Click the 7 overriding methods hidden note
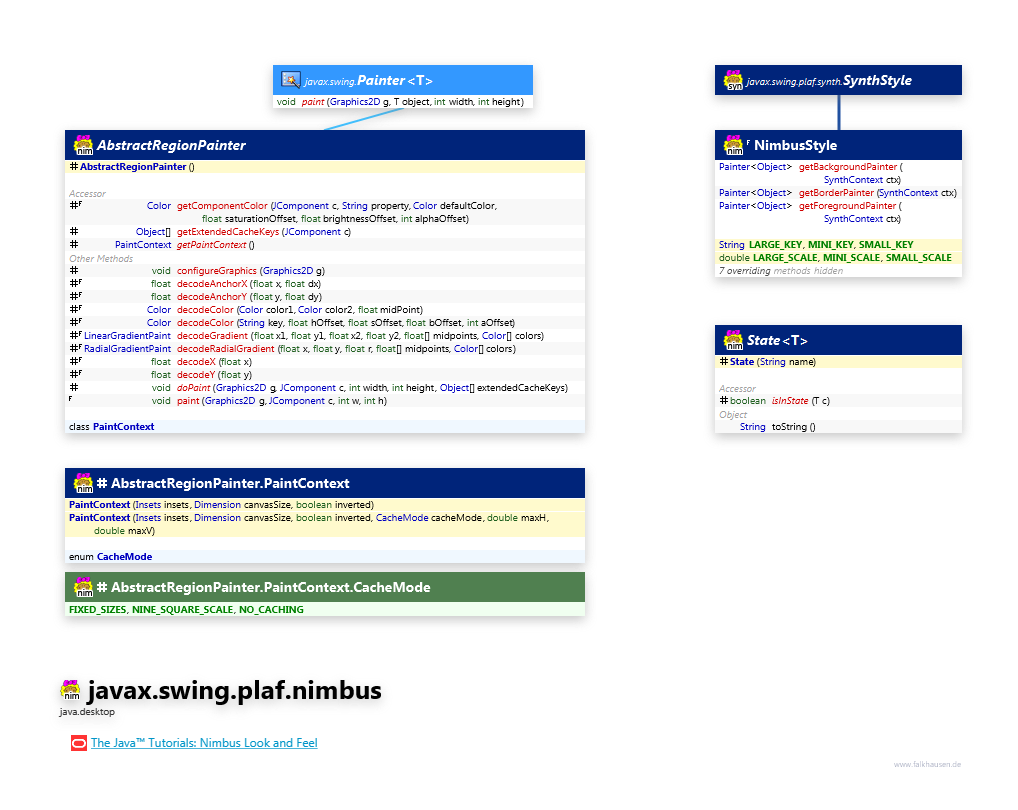 [x=781, y=271]
